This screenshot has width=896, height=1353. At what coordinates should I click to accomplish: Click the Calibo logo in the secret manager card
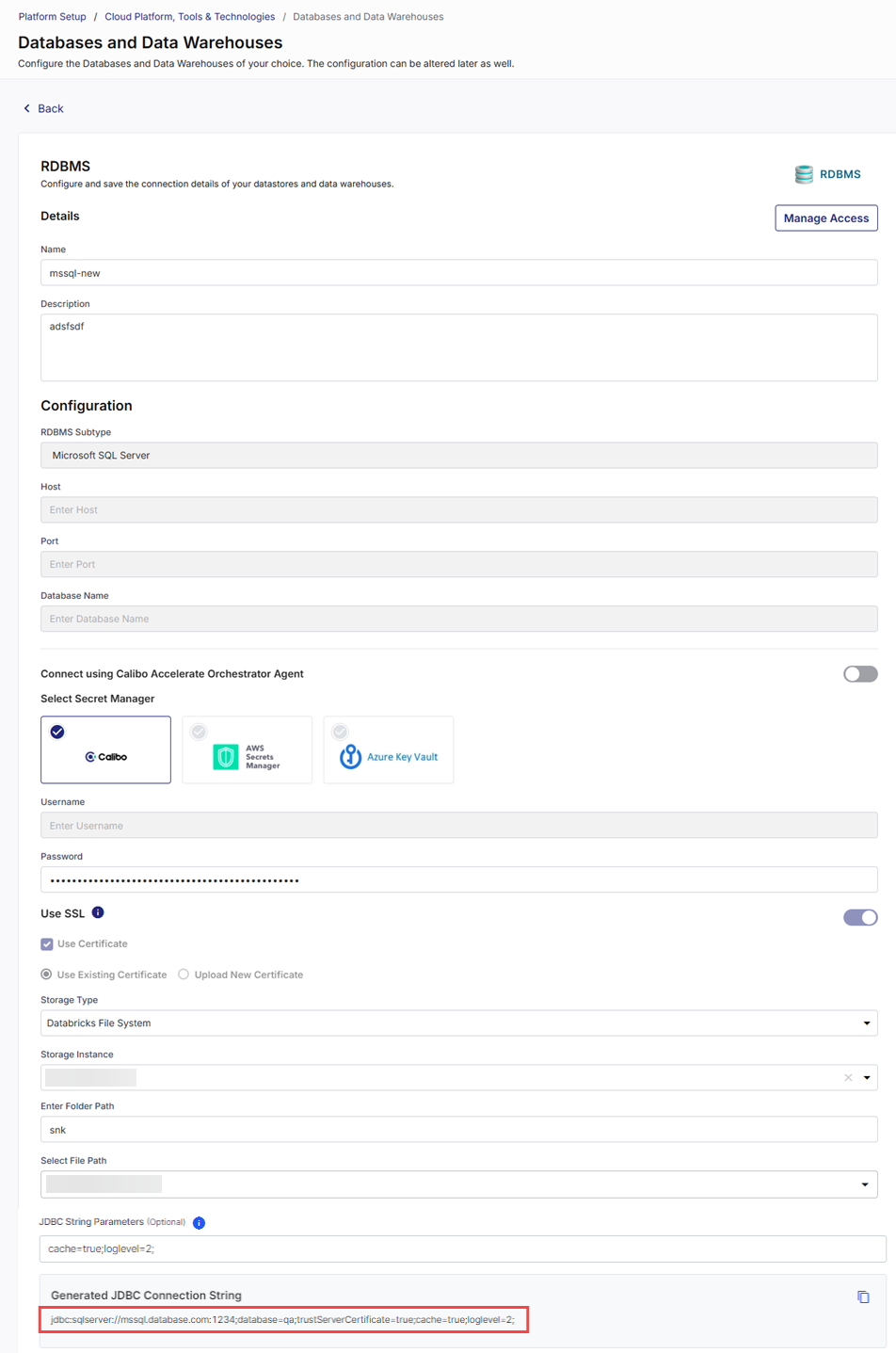pos(105,757)
